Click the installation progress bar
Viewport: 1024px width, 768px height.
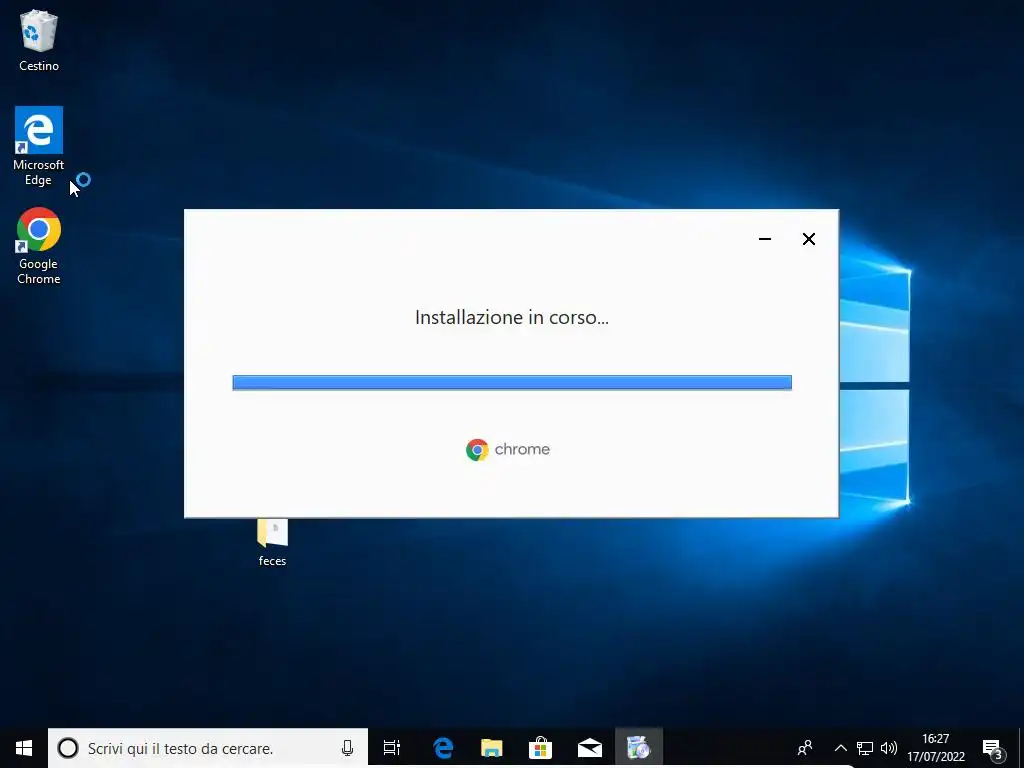tap(512, 382)
